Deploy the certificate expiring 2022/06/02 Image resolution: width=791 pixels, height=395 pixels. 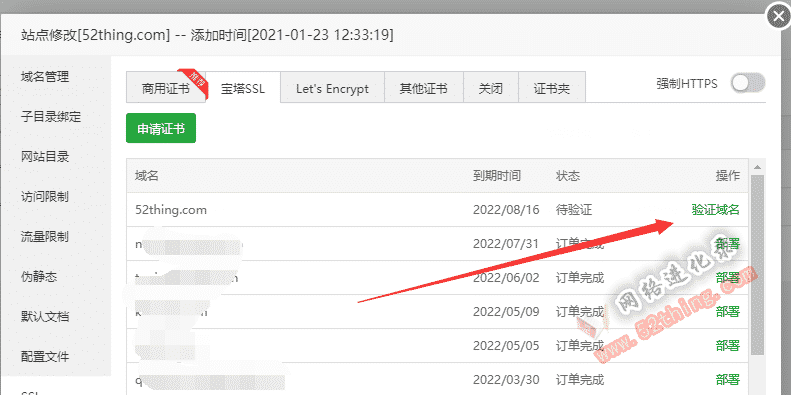(727, 278)
